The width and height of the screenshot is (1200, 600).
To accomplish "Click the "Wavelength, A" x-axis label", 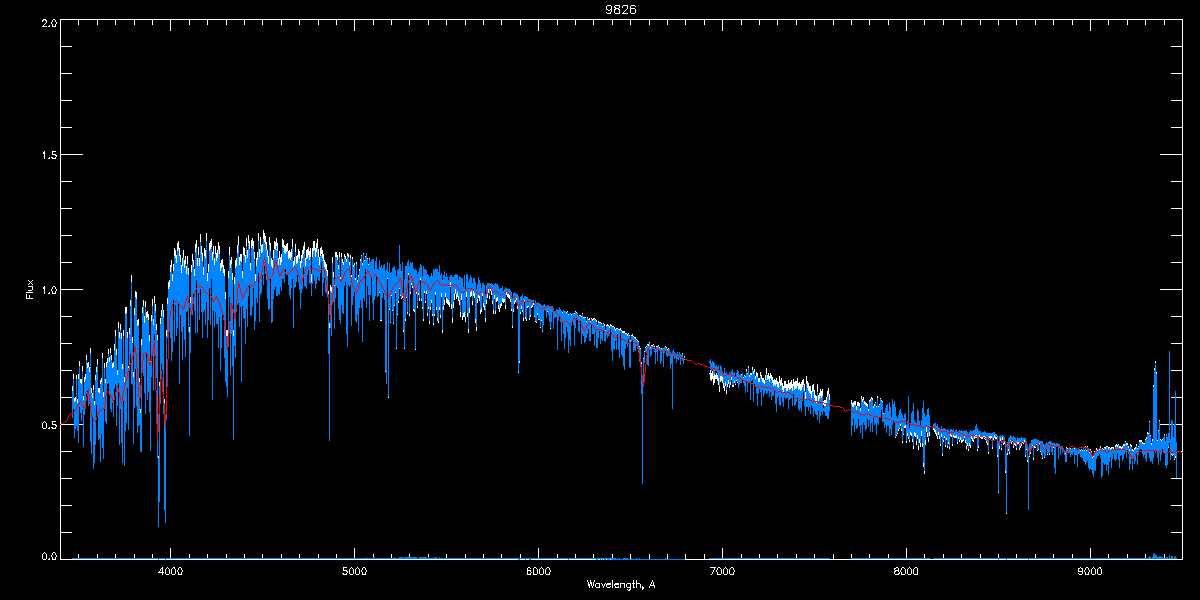I will 620,584.
